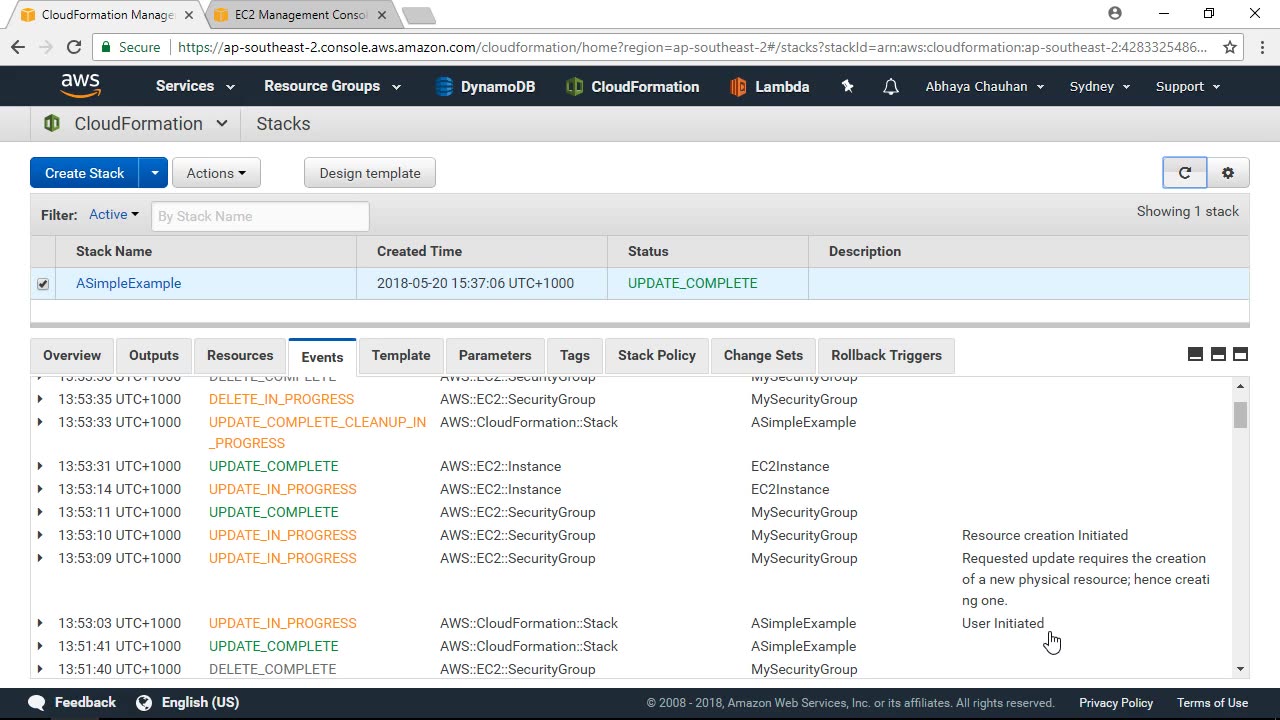Expand the 13:53:10 Resource creation Initiated row
Viewport: 1280px width, 720px height.
click(x=40, y=535)
